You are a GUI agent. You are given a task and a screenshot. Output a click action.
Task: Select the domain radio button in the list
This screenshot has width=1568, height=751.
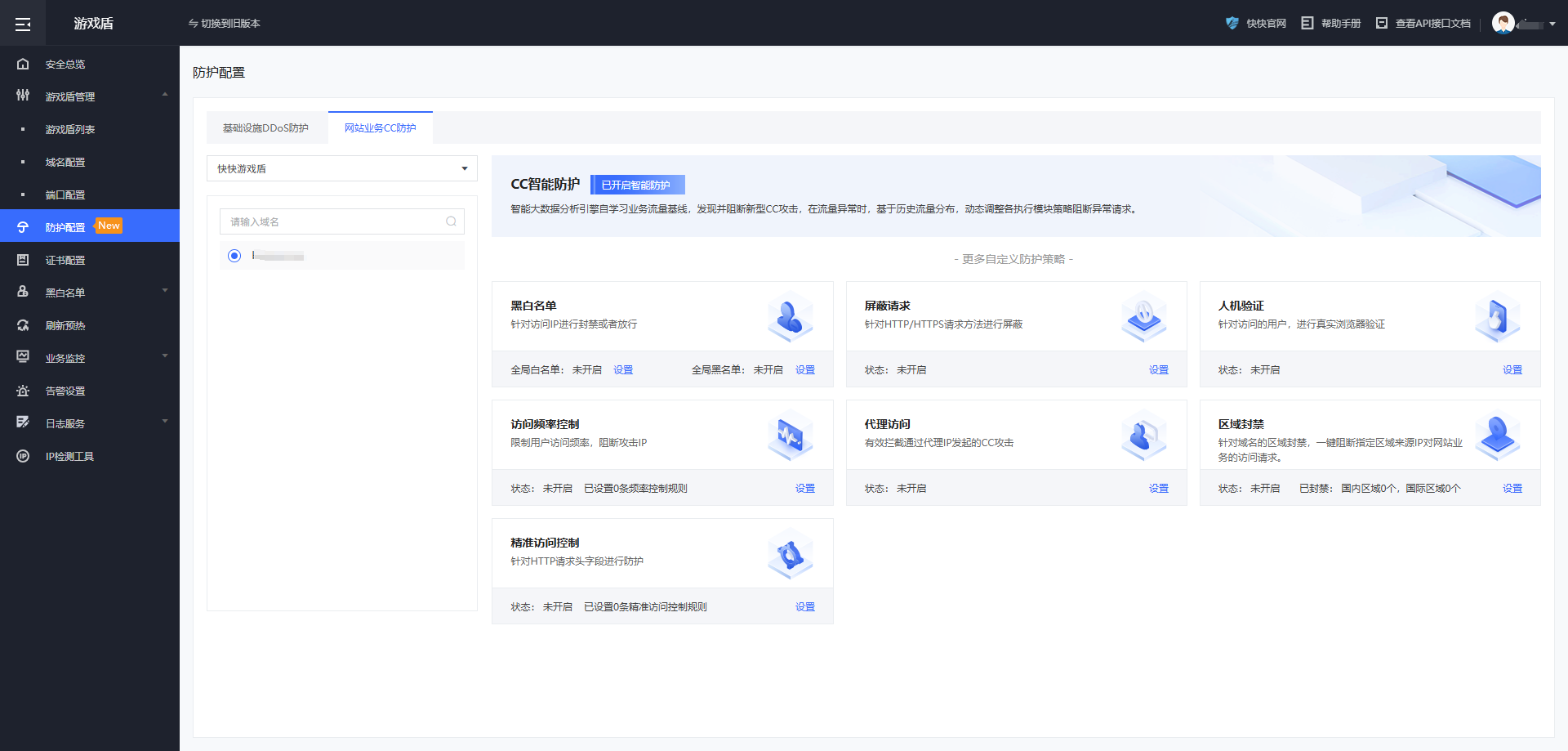tap(234, 255)
